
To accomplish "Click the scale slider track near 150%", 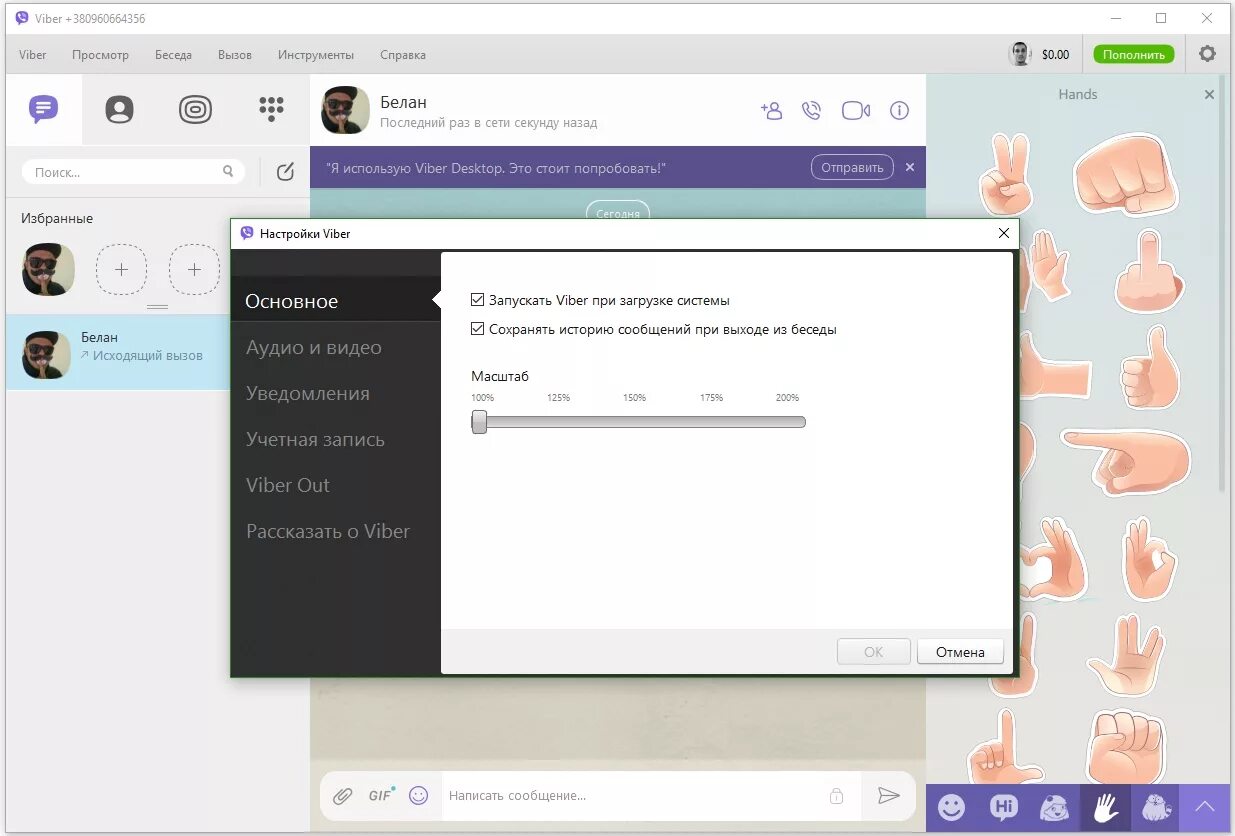I will (x=635, y=422).
